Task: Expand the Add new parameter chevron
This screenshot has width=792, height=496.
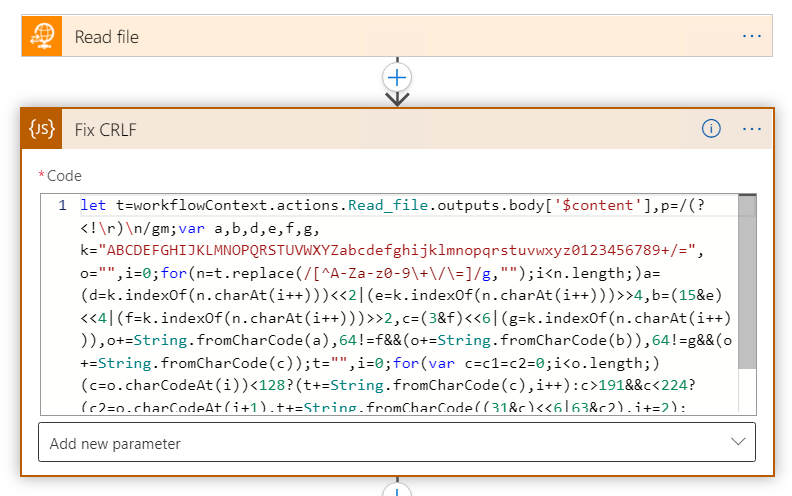Action: 738,442
